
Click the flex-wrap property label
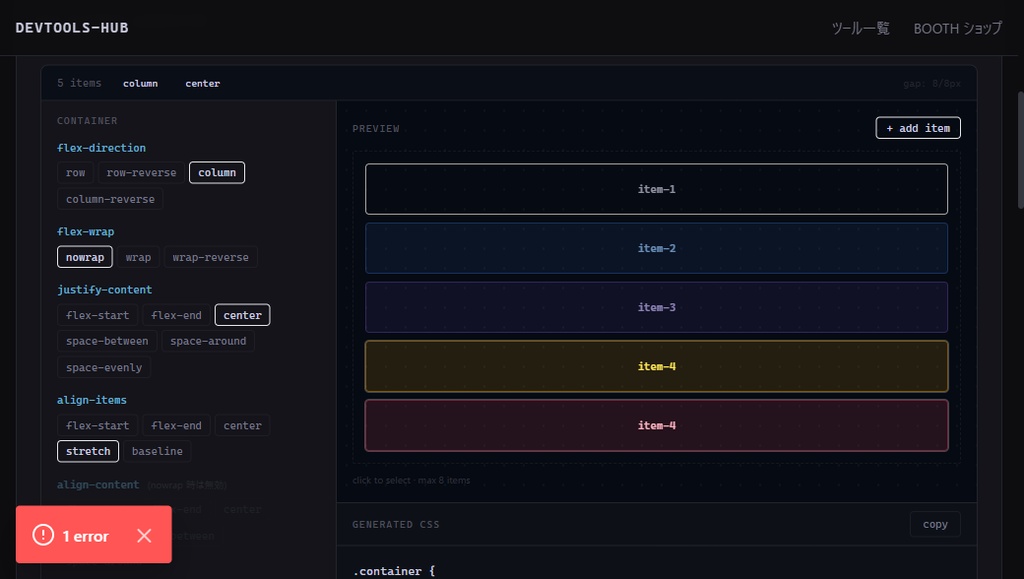coord(86,232)
